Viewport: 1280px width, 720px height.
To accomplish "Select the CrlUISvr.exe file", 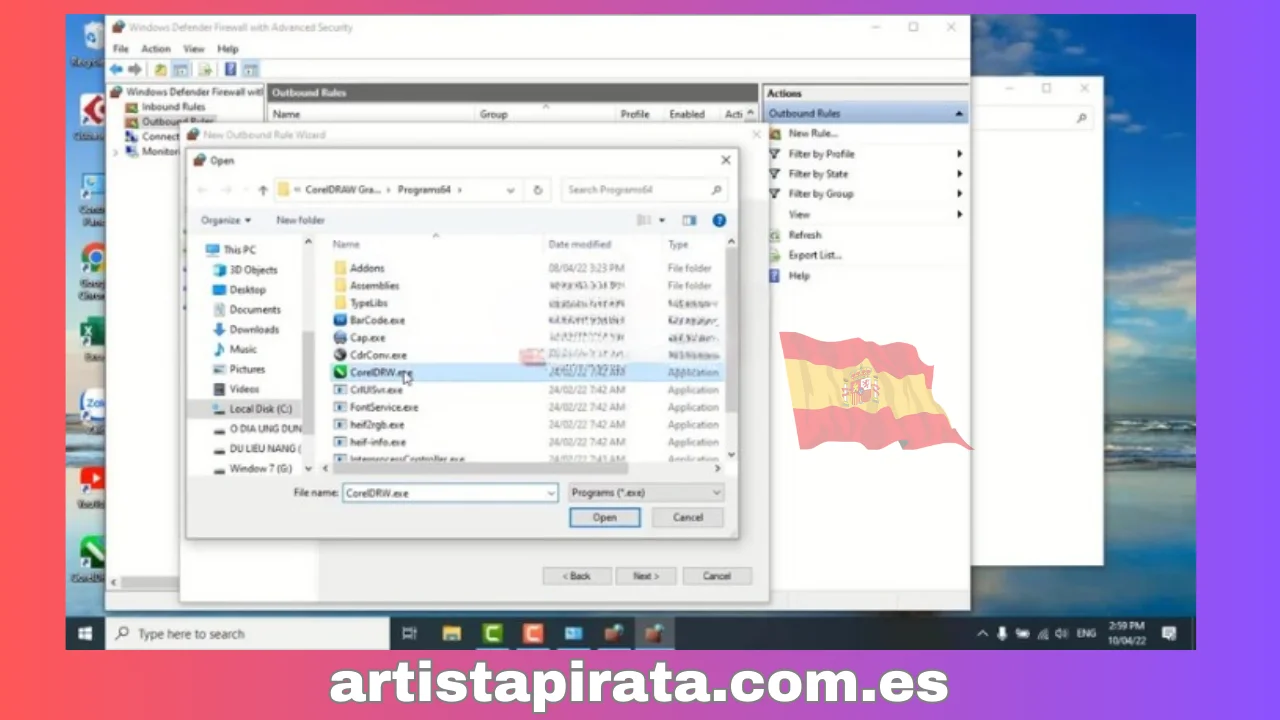I will (x=376, y=390).
